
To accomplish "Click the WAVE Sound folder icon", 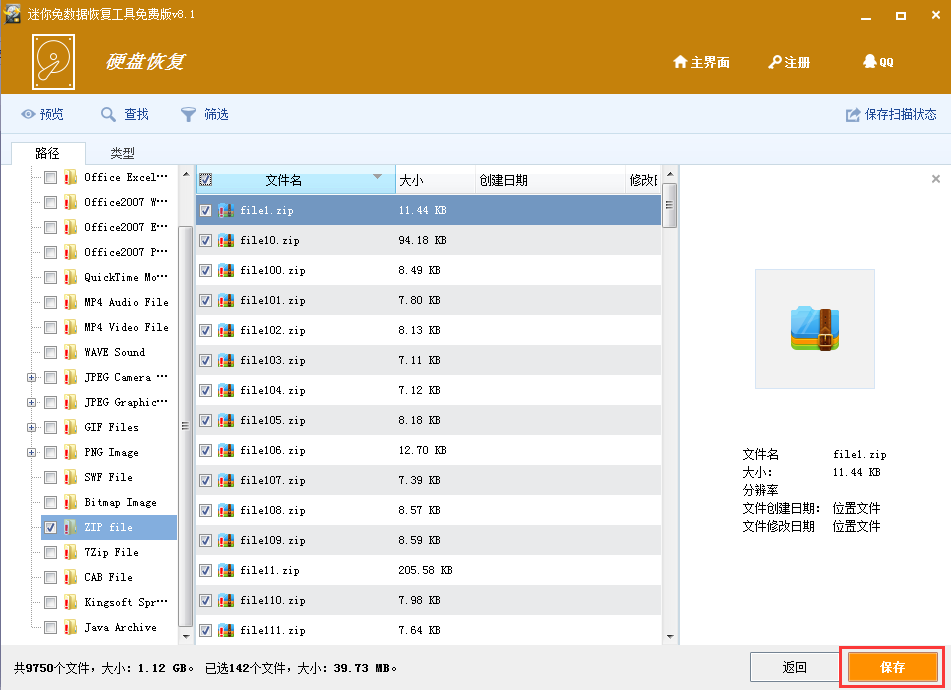I will 71,352.
